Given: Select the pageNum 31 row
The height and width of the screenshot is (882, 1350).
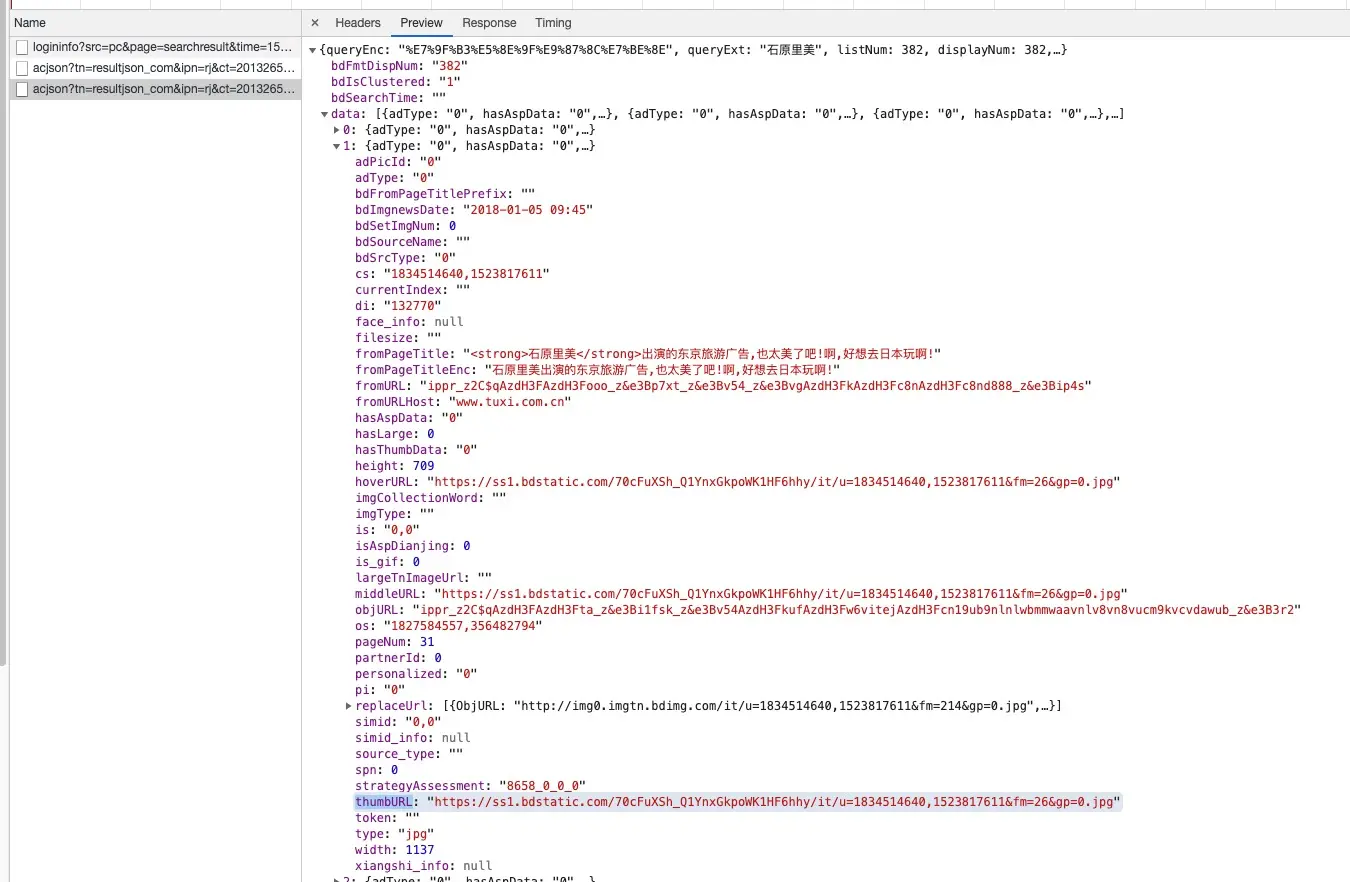Looking at the screenshot, I should pyautogui.click(x=395, y=642).
